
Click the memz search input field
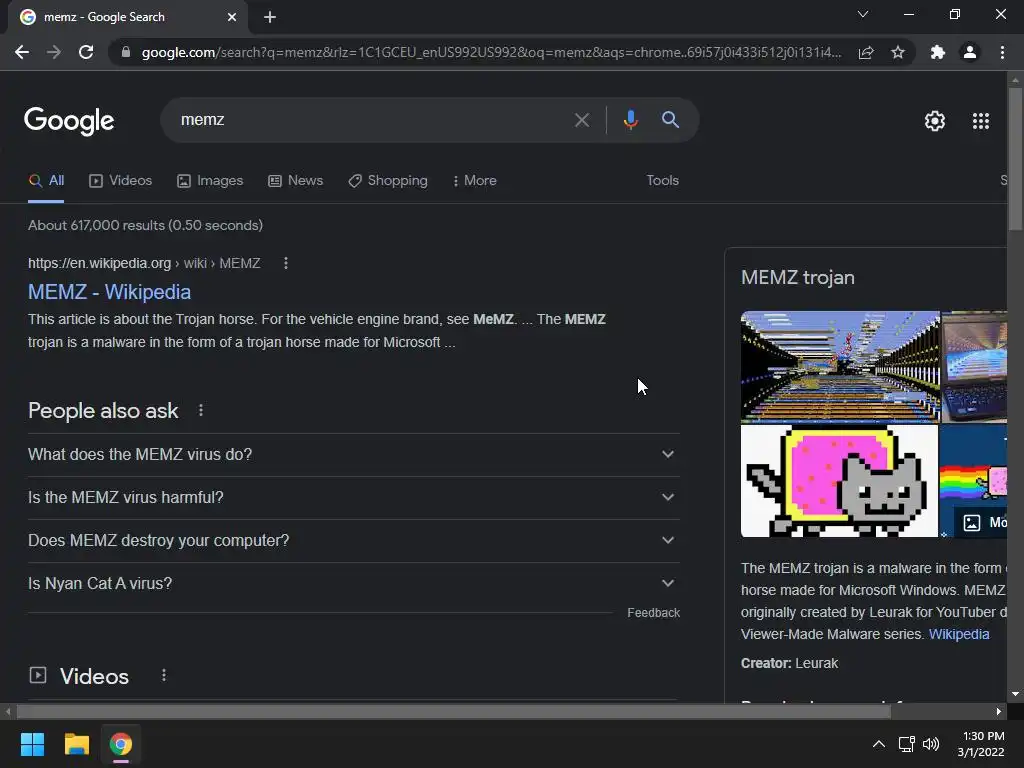[372, 120]
